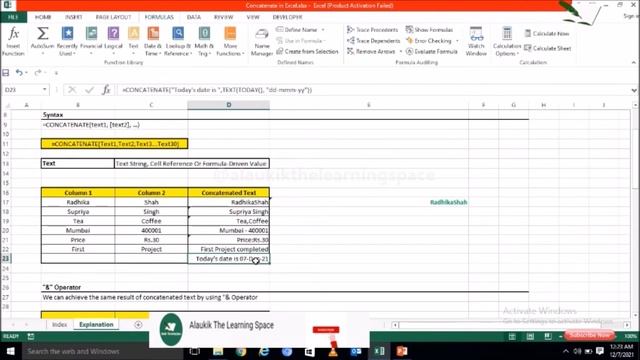
Task: Switch to the HOME tab
Action: 43,17
